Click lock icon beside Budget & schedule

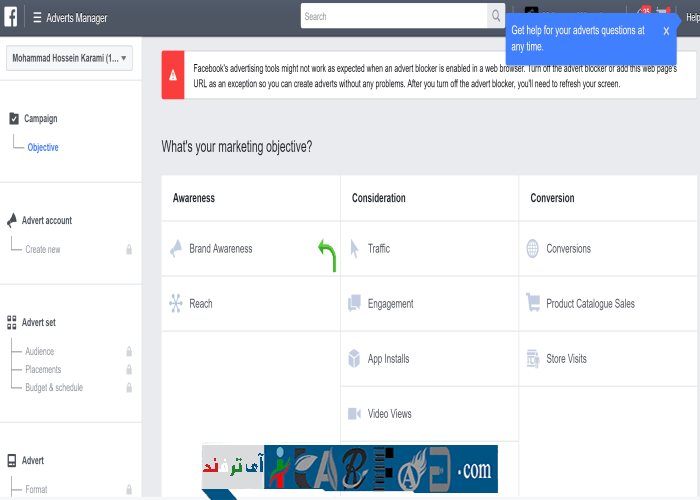[x=129, y=387]
